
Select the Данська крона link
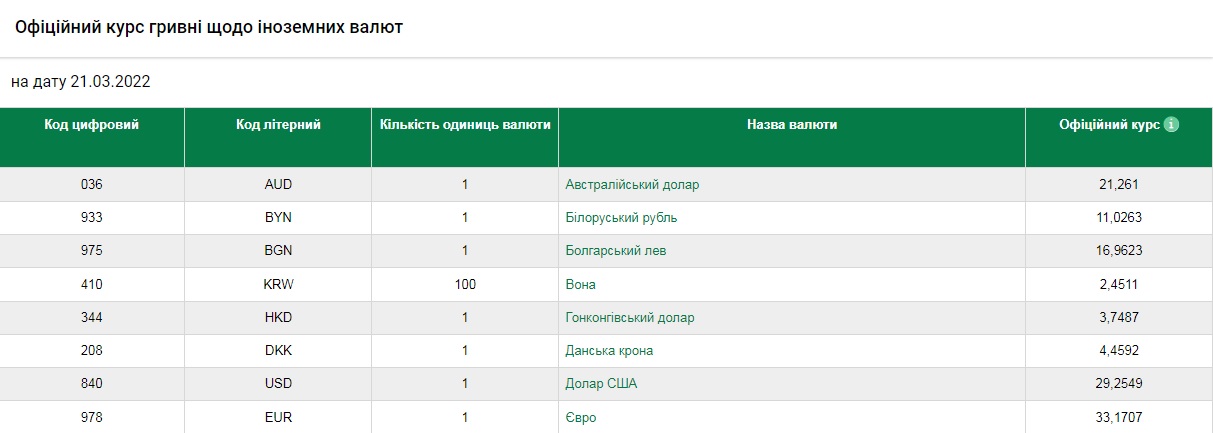609,351
